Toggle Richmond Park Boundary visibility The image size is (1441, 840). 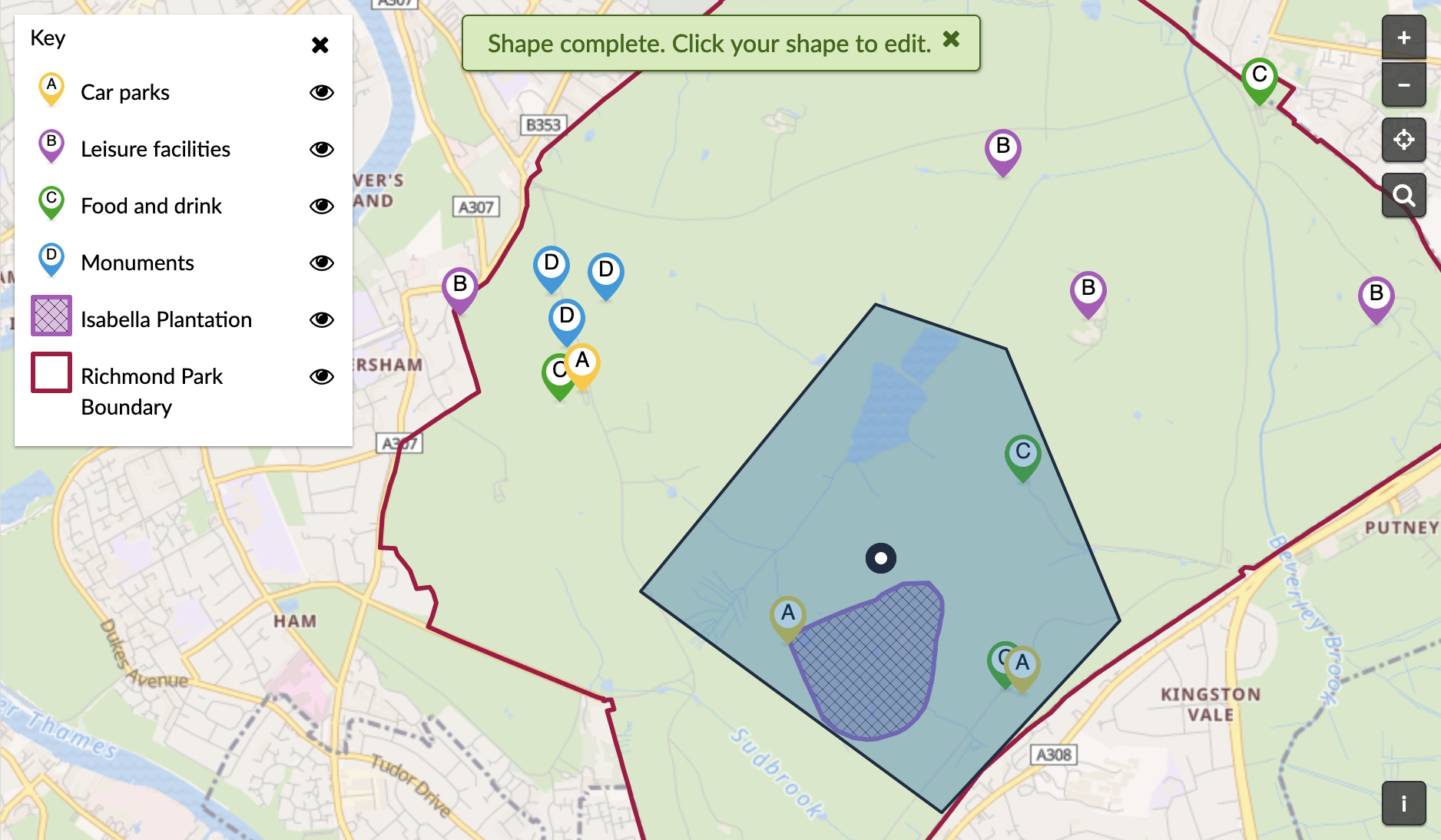pos(321,376)
